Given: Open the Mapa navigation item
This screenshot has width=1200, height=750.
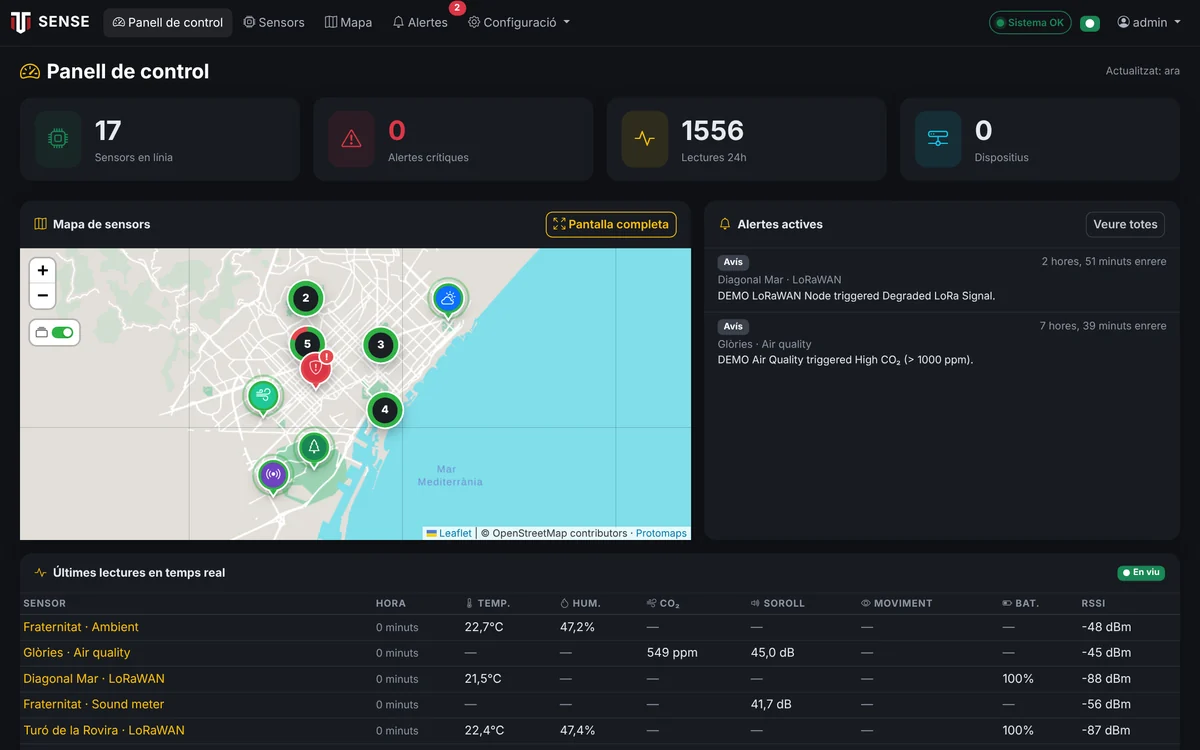Looking at the screenshot, I should [348, 22].
